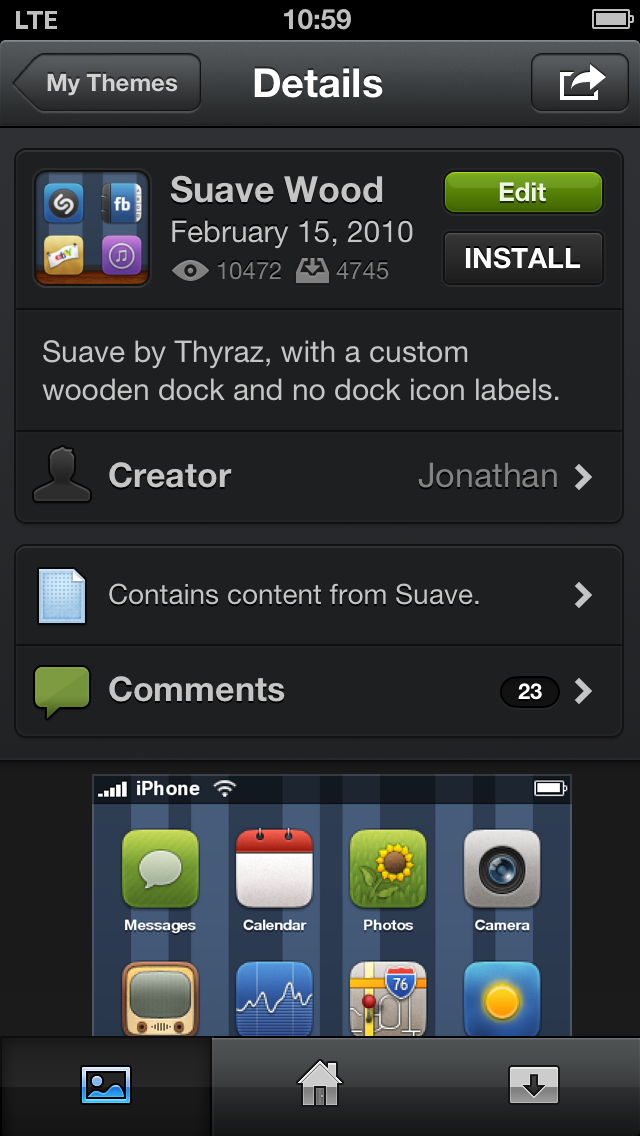Tap the green Comments speech bubble icon
This screenshot has width=640, height=1136.
[x=62, y=692]
